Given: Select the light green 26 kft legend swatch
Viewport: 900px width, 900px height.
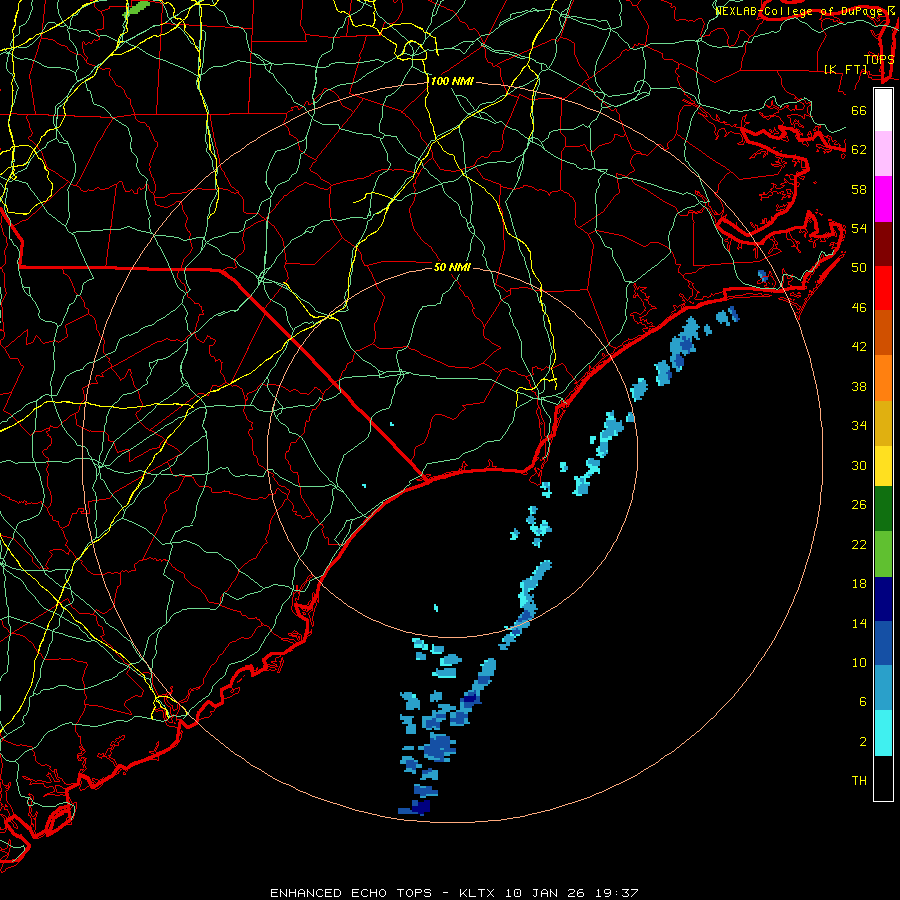Looking at the screenshot, I should pyautogui.click(x=883, y=554).
